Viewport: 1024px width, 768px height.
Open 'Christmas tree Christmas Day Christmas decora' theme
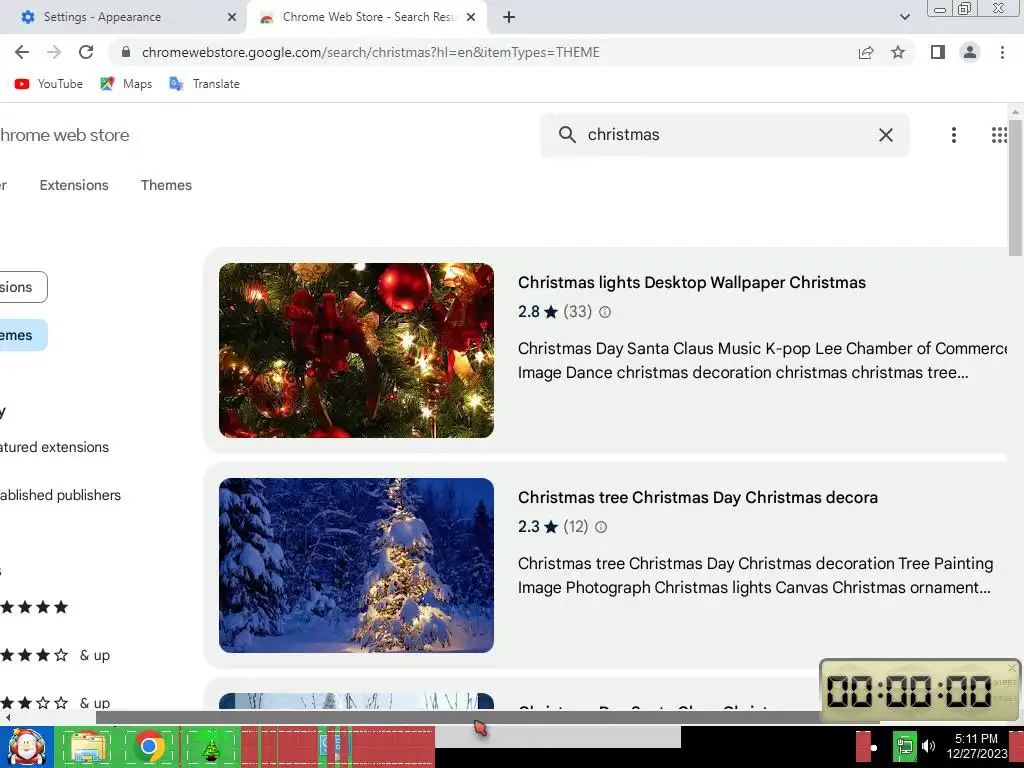697,497
